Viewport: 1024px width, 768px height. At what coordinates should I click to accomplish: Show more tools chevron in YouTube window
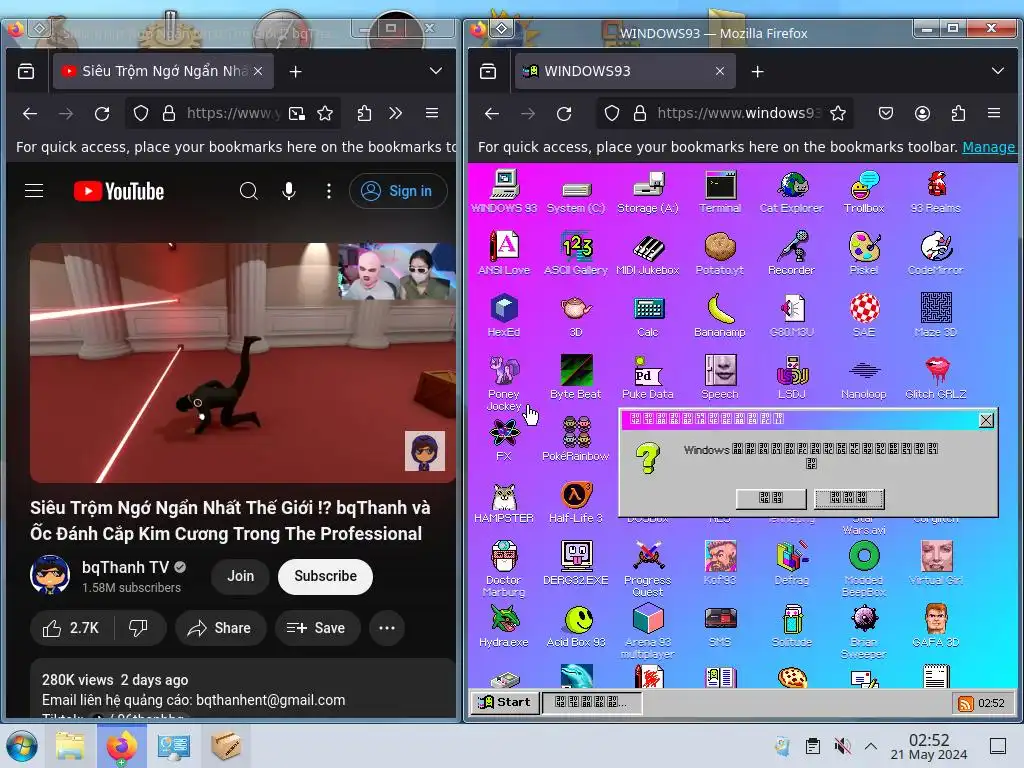pyautogui.click(x=396, y=114)
